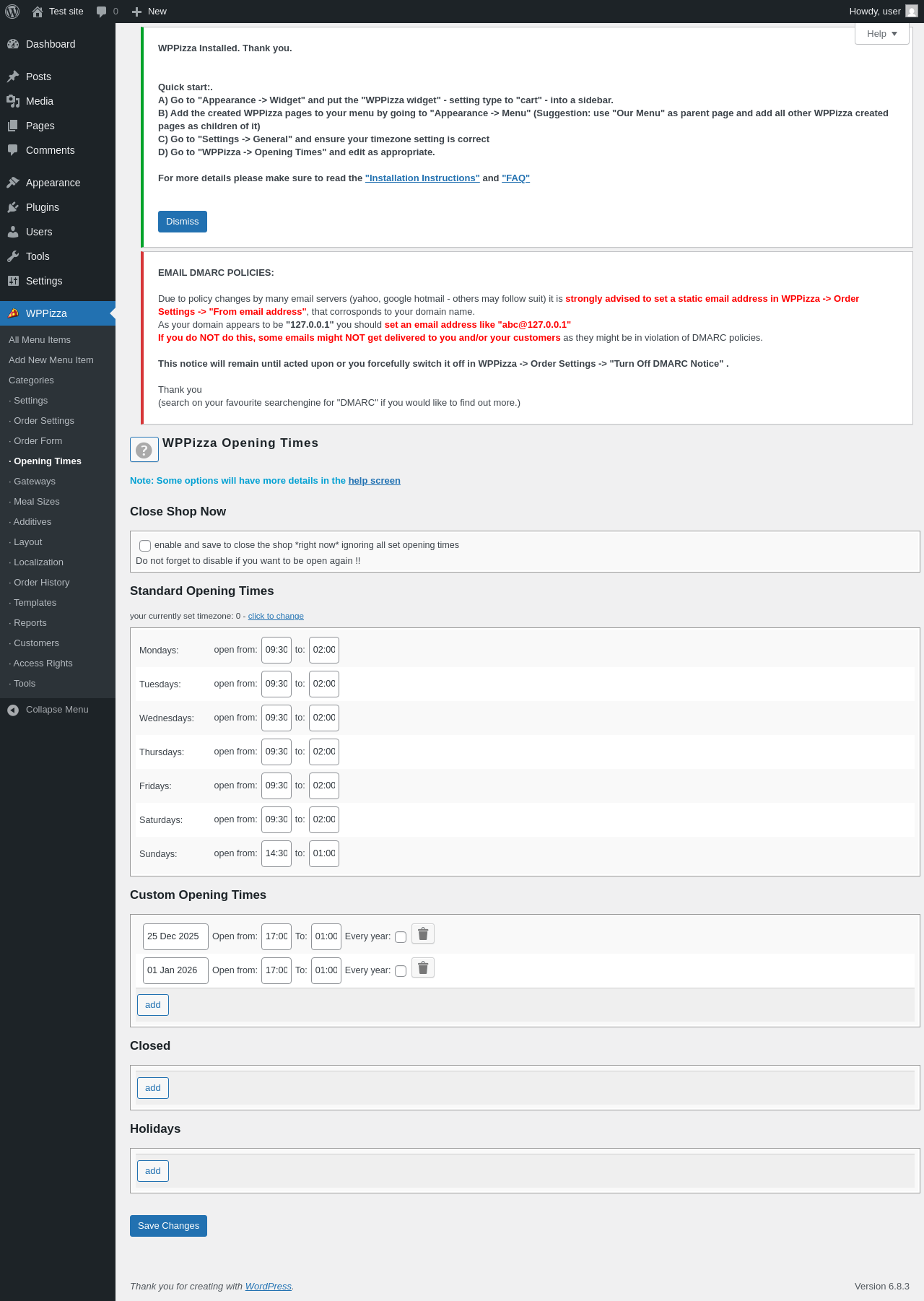
Task: Click the Settings sliders icon
Action: [x=13, y=281]
